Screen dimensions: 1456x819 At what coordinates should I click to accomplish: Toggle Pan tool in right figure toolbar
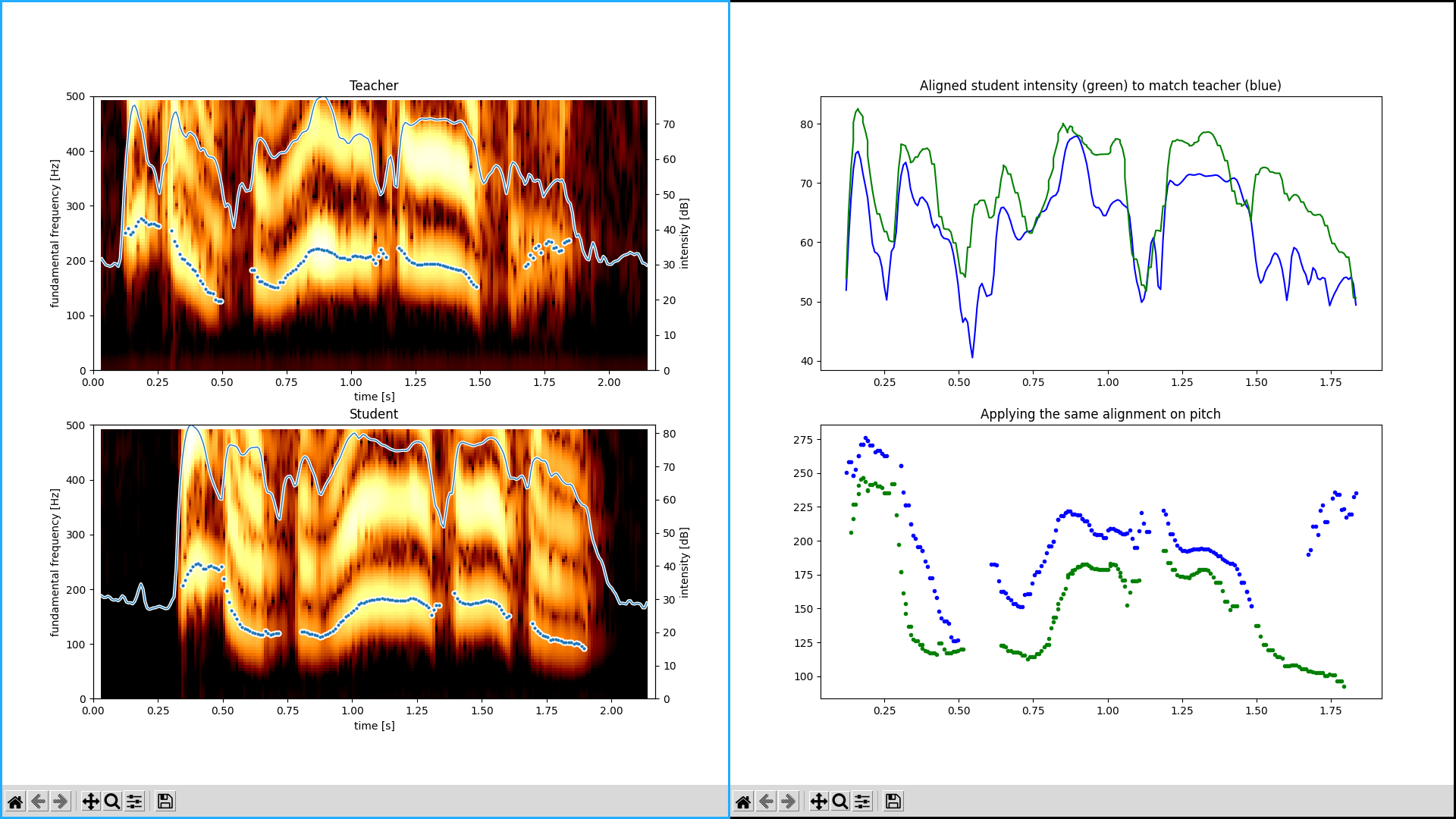(818, 802)
